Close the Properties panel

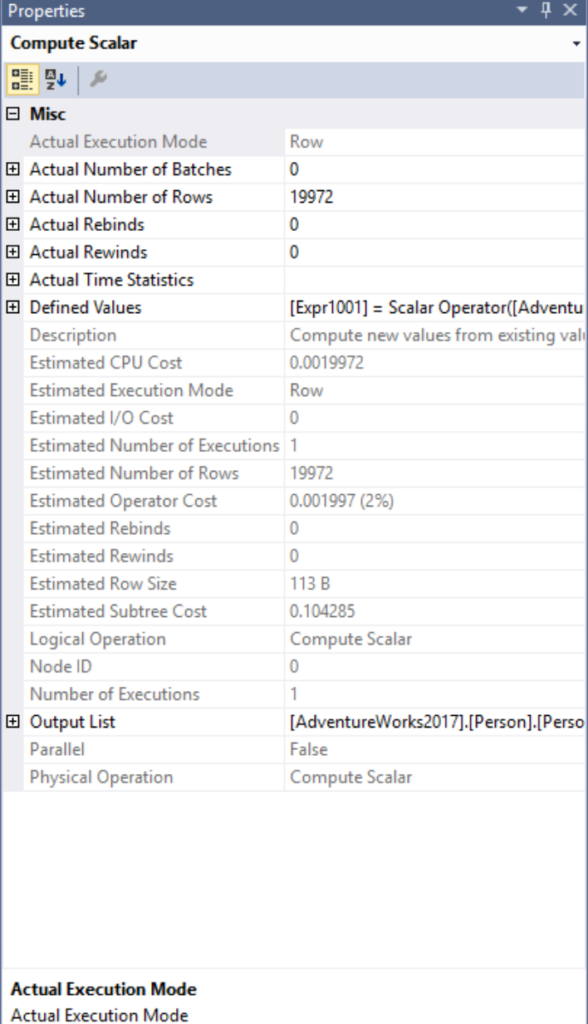click(x=570, y=10)
